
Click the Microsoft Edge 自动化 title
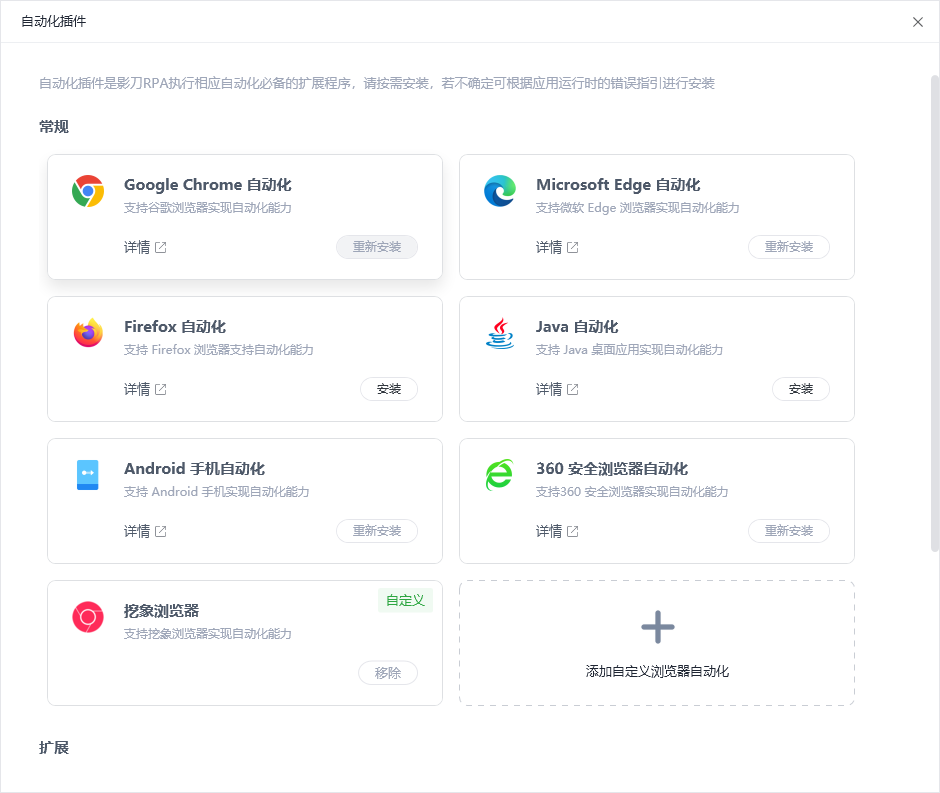pyautogui.click(x=618, y=185)
